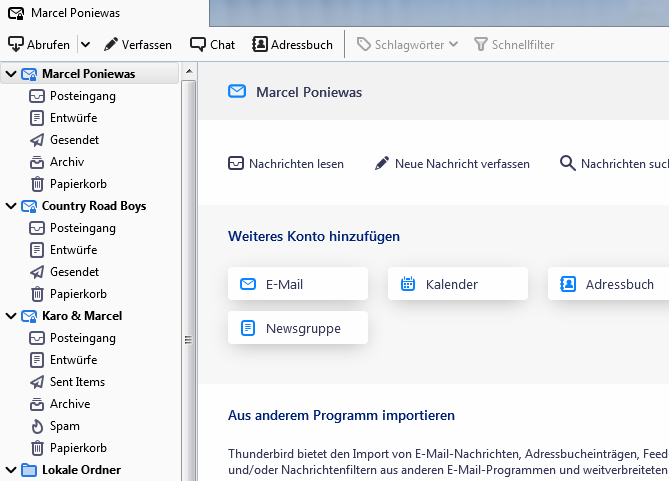The height and width of the screenshot is (481, 669).
Task: Add a Kalender account
Action: pos(458,284)
